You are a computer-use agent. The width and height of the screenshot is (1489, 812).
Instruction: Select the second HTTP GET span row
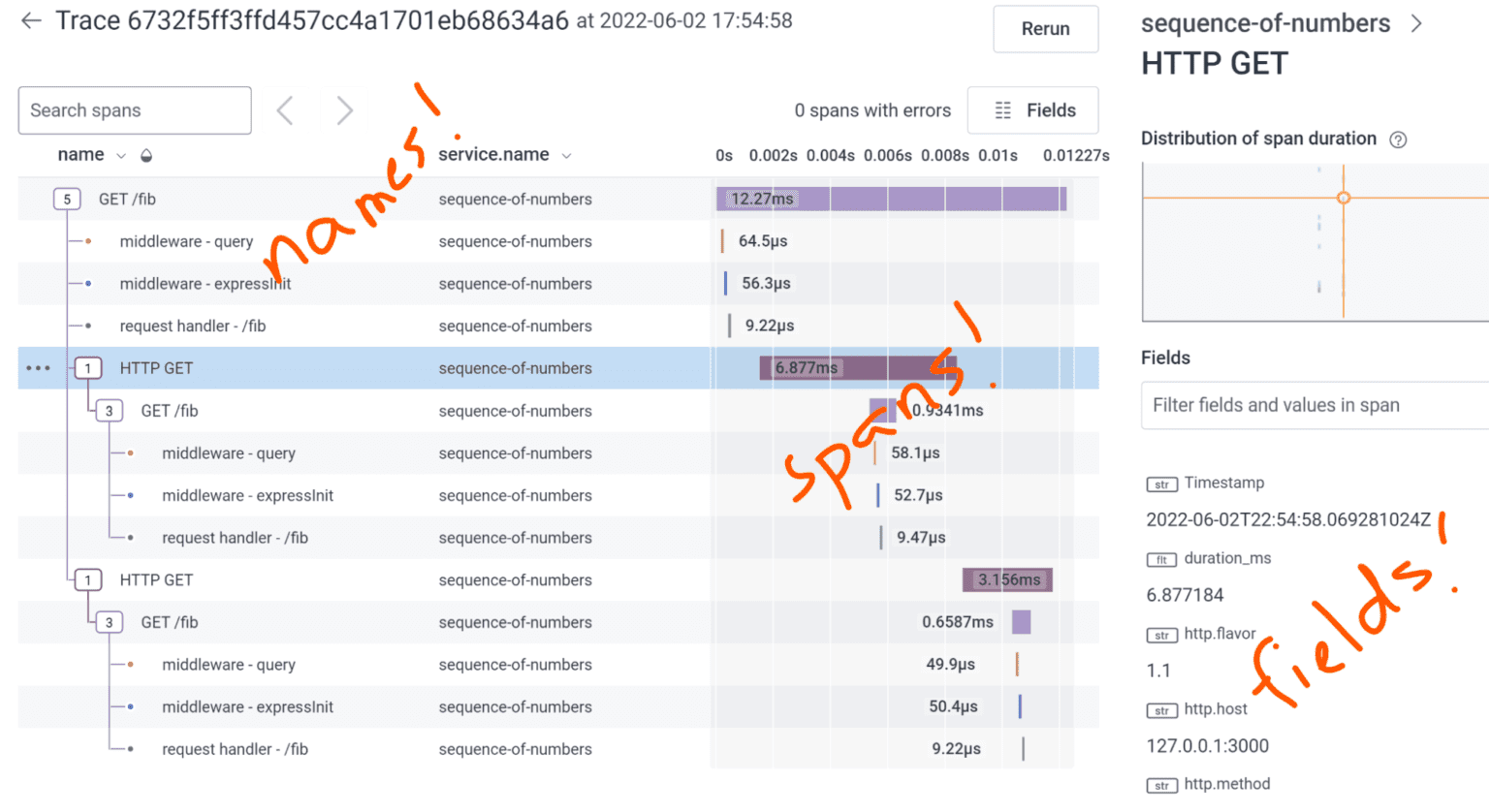[x=156, y=579]
